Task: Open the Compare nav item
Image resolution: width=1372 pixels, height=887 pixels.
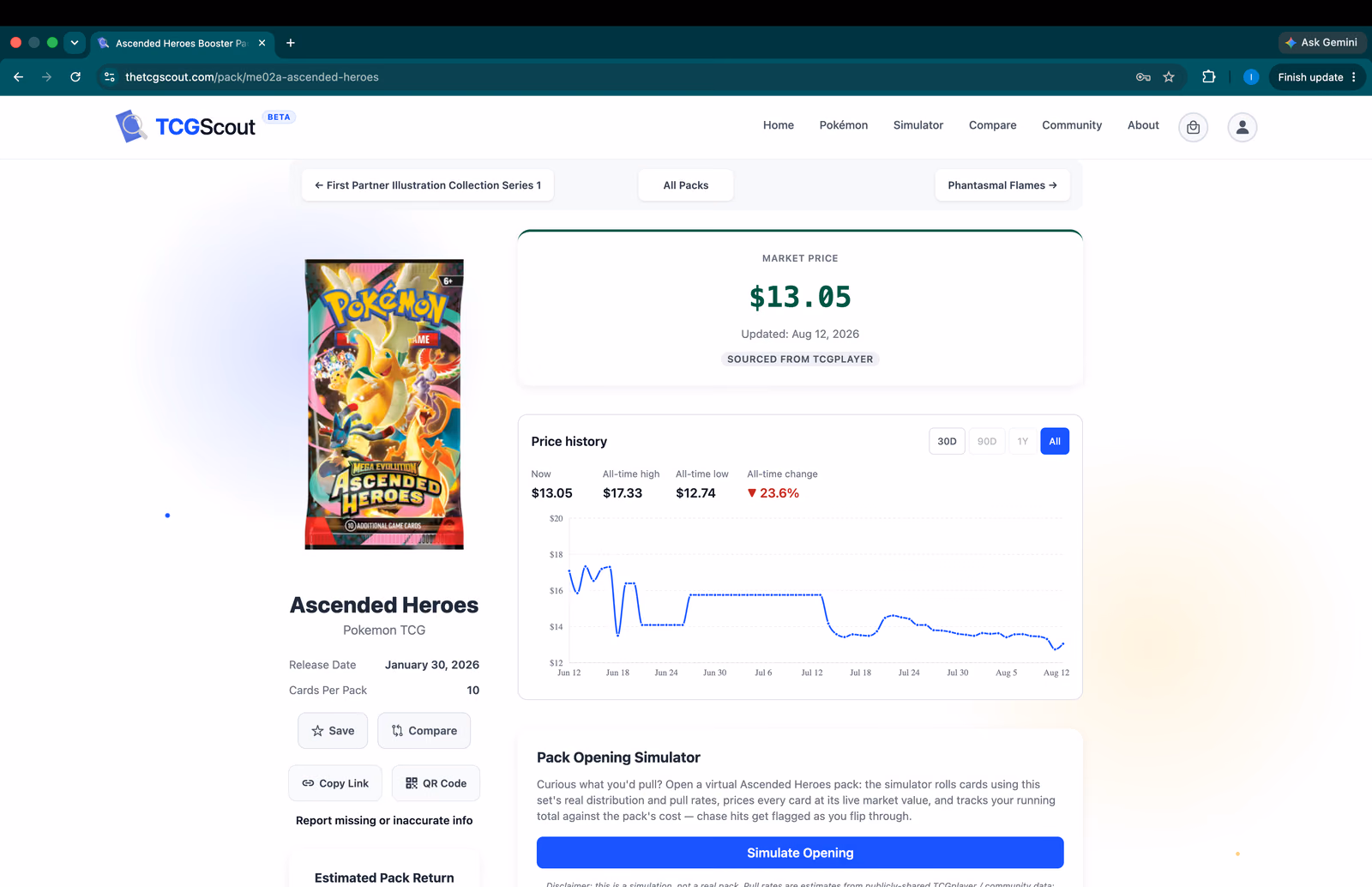Action: [x=993, y=125]
